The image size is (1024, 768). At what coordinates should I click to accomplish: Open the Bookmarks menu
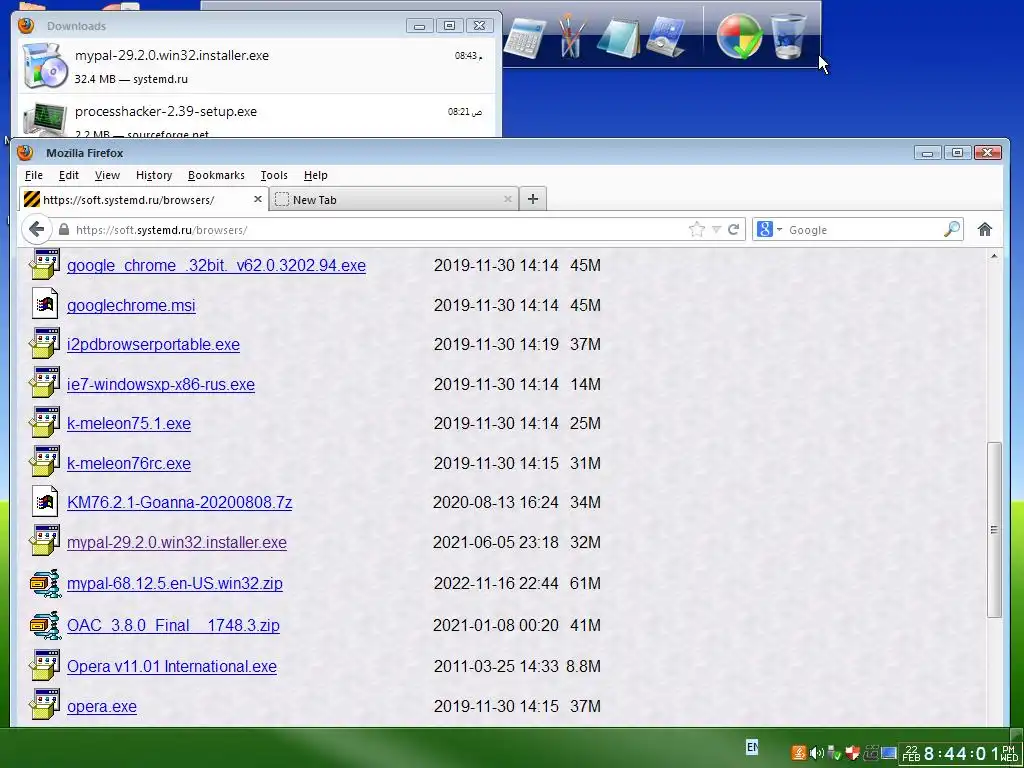click(x=216, y=175)
